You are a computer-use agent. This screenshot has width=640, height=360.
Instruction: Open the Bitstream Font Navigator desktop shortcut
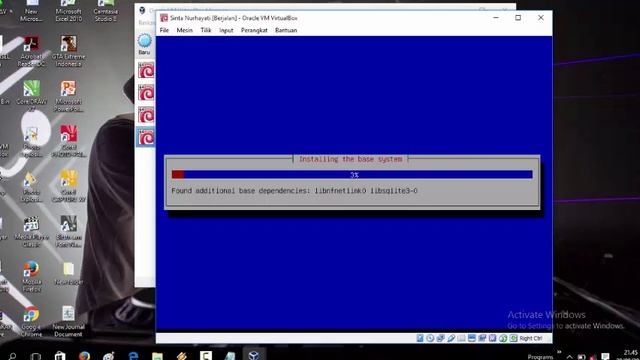69,232
